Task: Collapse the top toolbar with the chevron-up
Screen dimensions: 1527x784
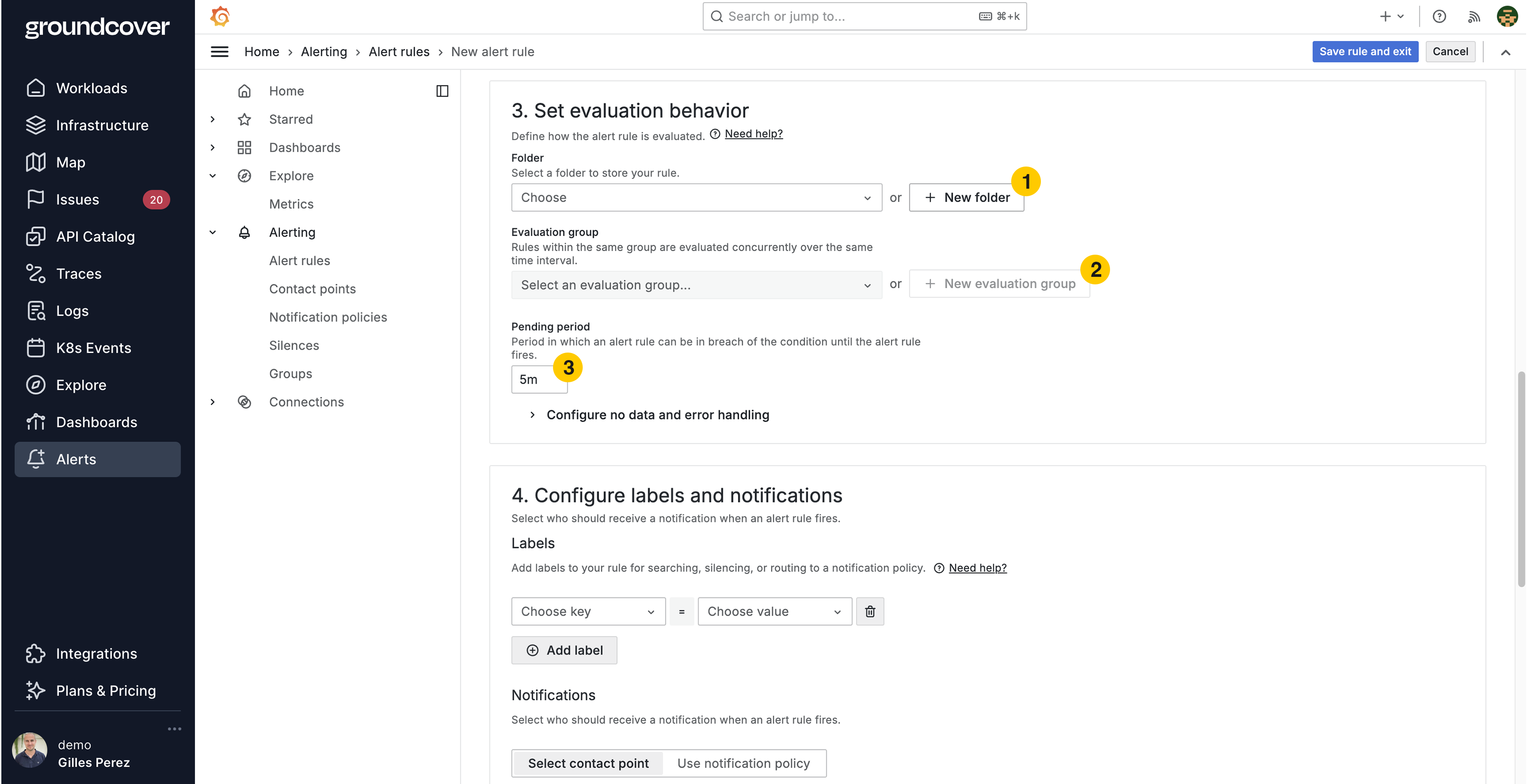Action: pyautogui.click(x=1505, y=52)
